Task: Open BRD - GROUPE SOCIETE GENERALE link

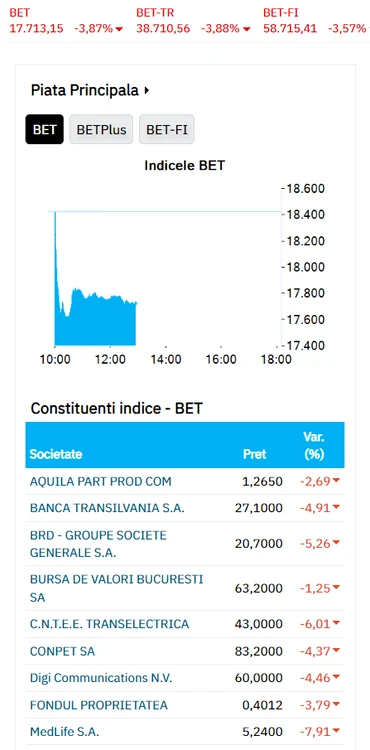Action: (x=98, y=544)
